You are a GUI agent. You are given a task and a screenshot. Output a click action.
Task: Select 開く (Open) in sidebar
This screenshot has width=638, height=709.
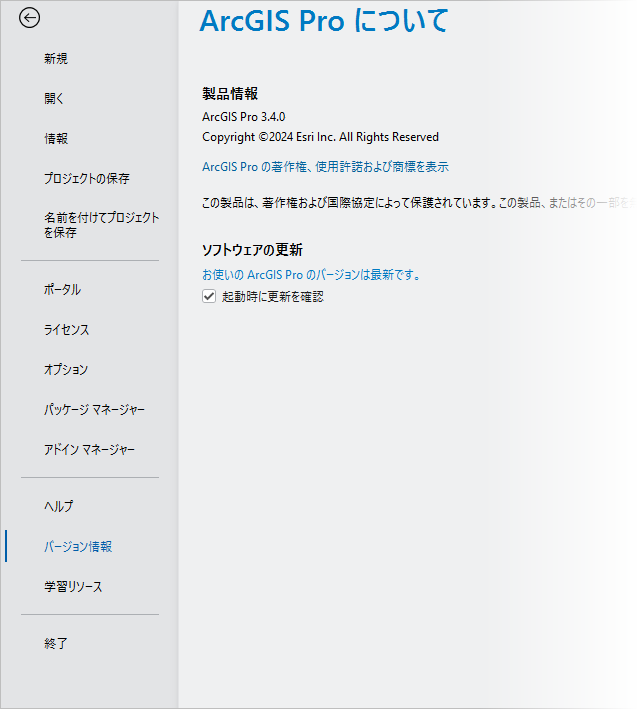[x=54, y=99]
